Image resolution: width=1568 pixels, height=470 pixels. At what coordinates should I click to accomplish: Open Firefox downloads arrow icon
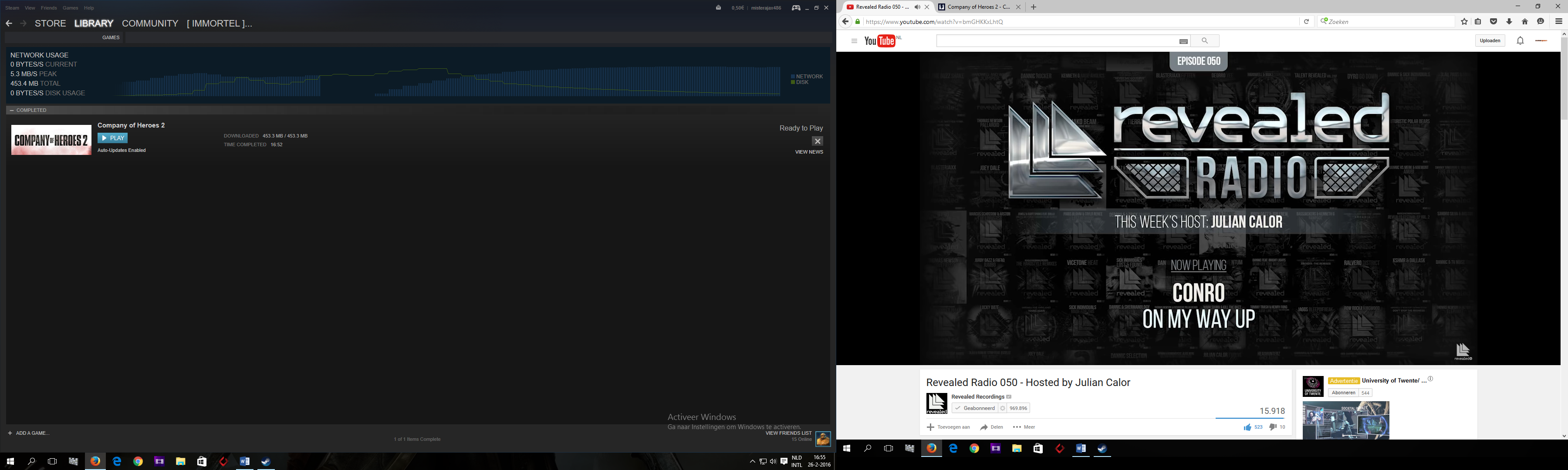pos(1509,22)
